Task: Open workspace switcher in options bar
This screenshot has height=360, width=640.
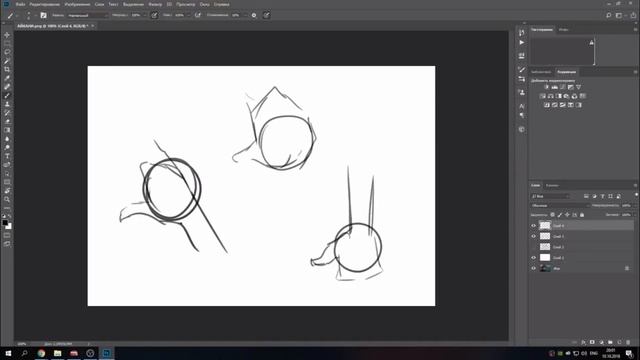Action: (619, 15)
